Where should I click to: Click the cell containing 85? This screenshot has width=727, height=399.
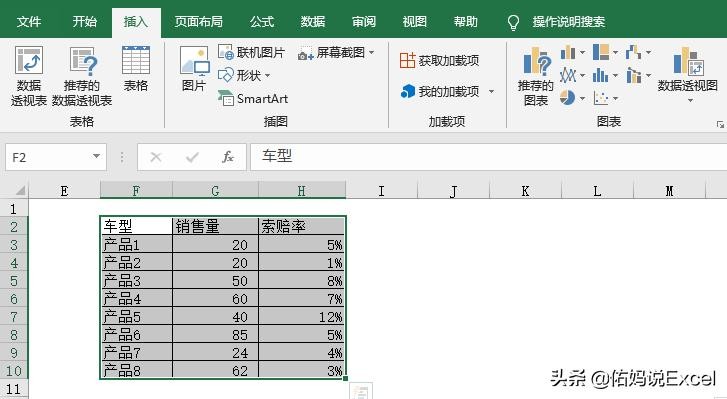[x=215, y=335]
